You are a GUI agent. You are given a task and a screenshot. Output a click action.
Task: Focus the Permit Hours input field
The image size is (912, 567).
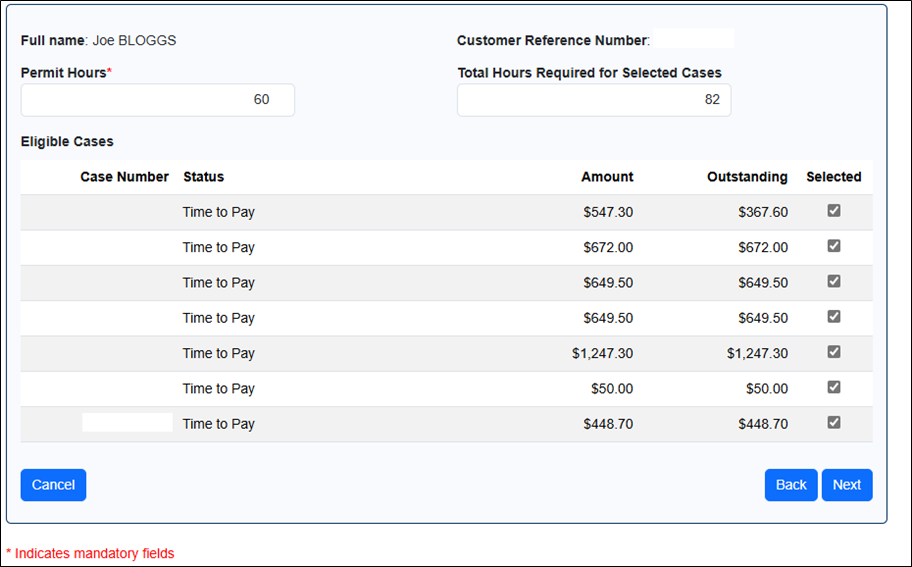(x=157, y=100)
